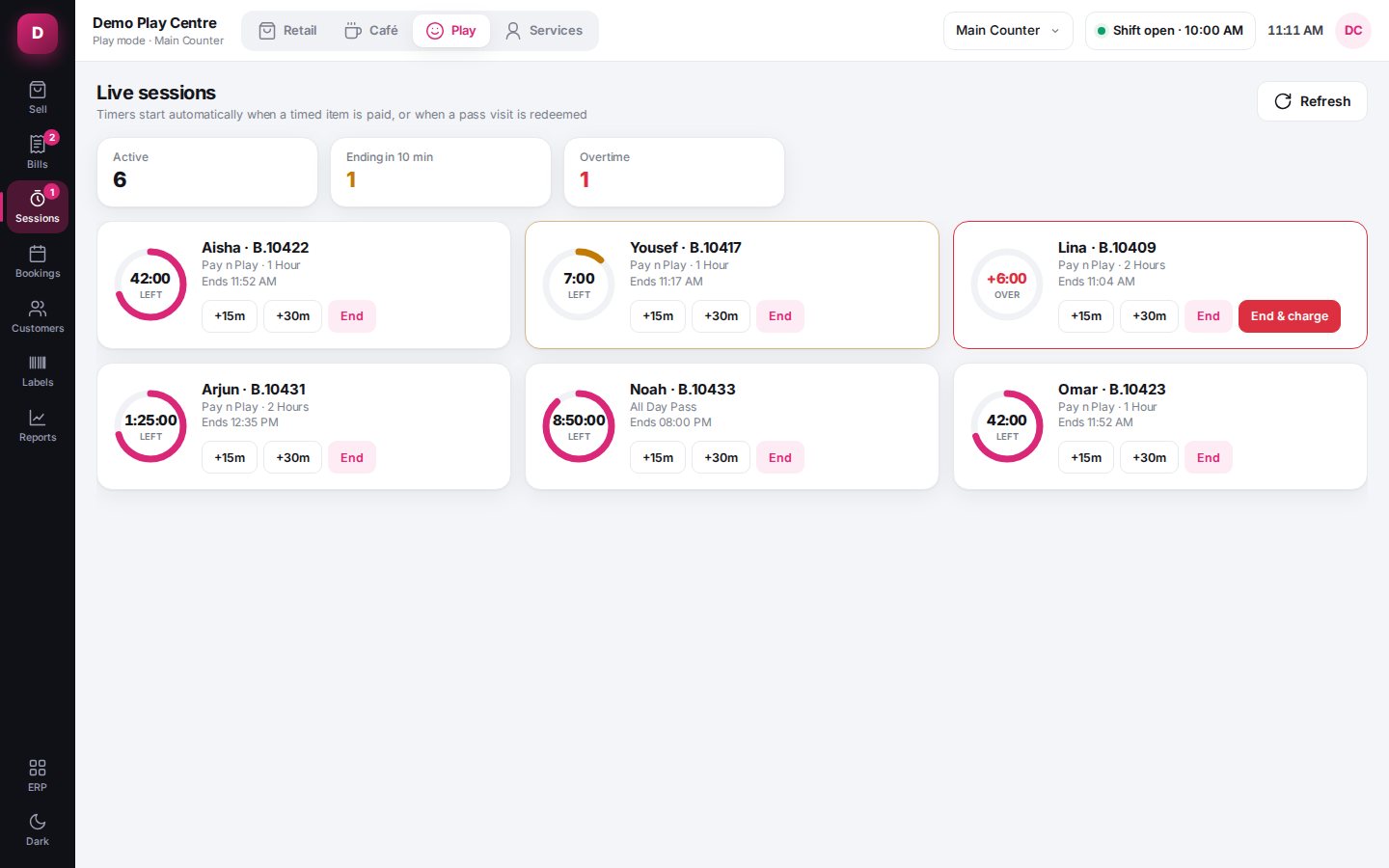End Aisha's session B.10422
Image resolution: width=1389 pixels, height=868 pixels.
352,316
